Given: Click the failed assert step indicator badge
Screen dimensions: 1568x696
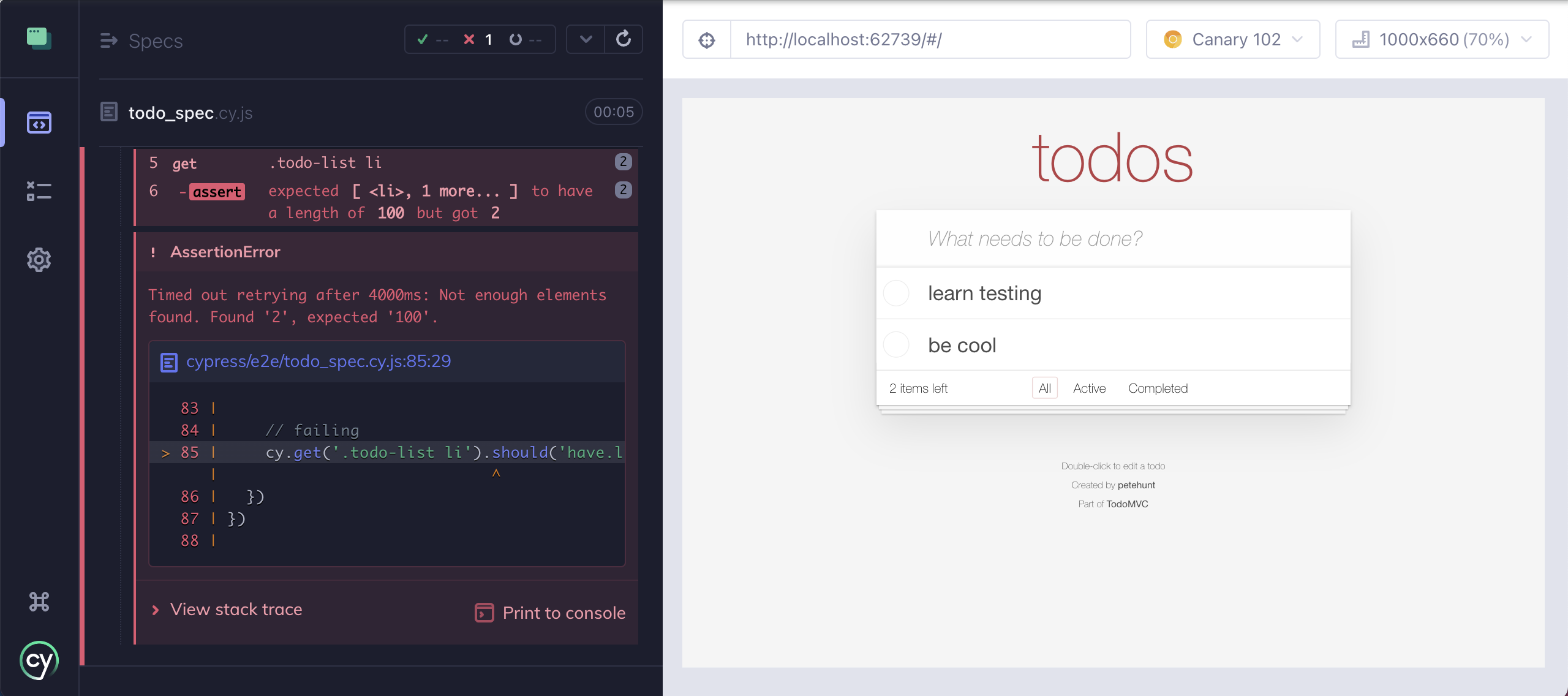Looking at the screenshot, I should click(x=623, y=191).
